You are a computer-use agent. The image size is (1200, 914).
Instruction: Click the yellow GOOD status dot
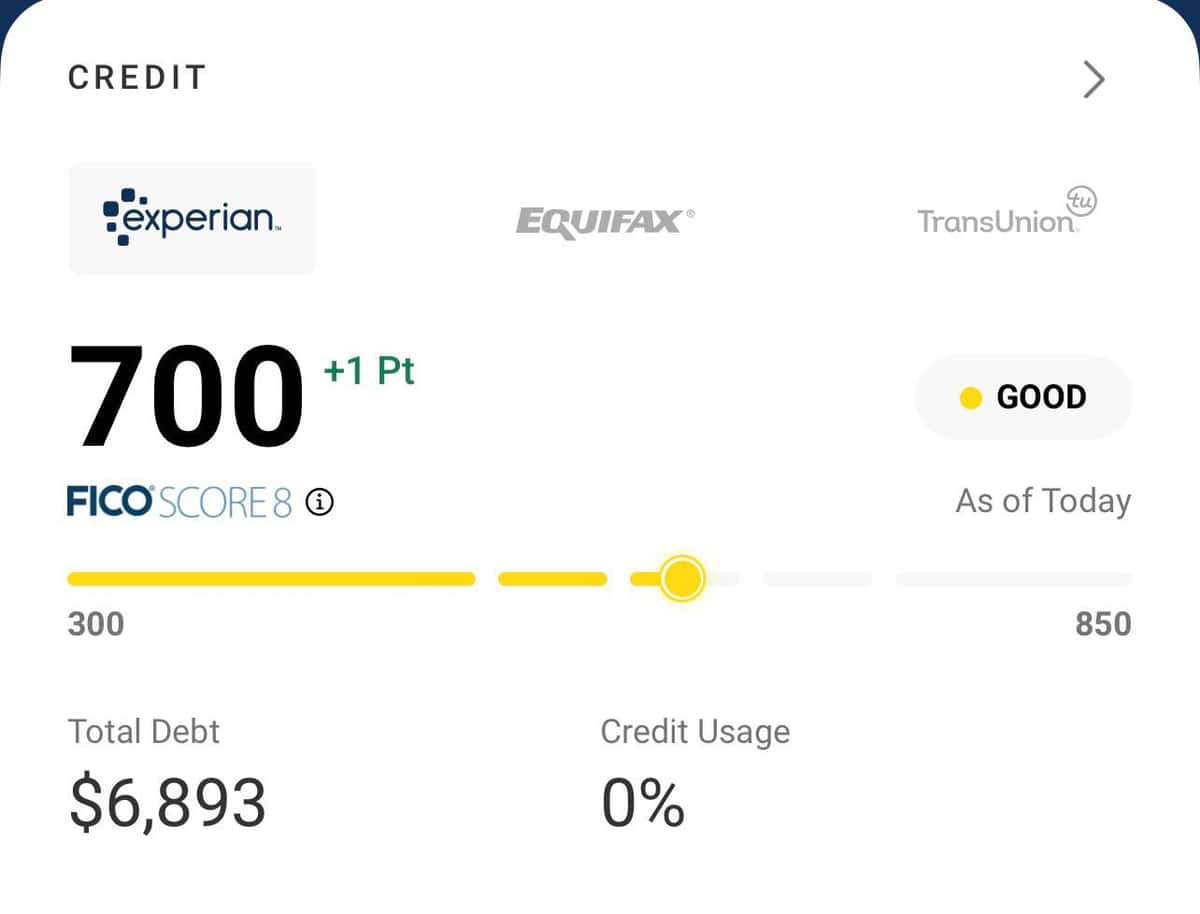971,397
